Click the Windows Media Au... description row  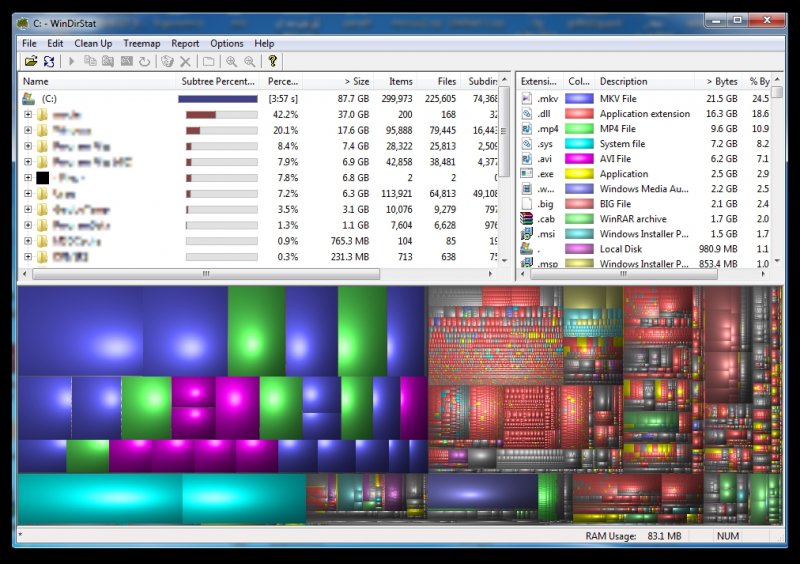[x=644, y=189]
